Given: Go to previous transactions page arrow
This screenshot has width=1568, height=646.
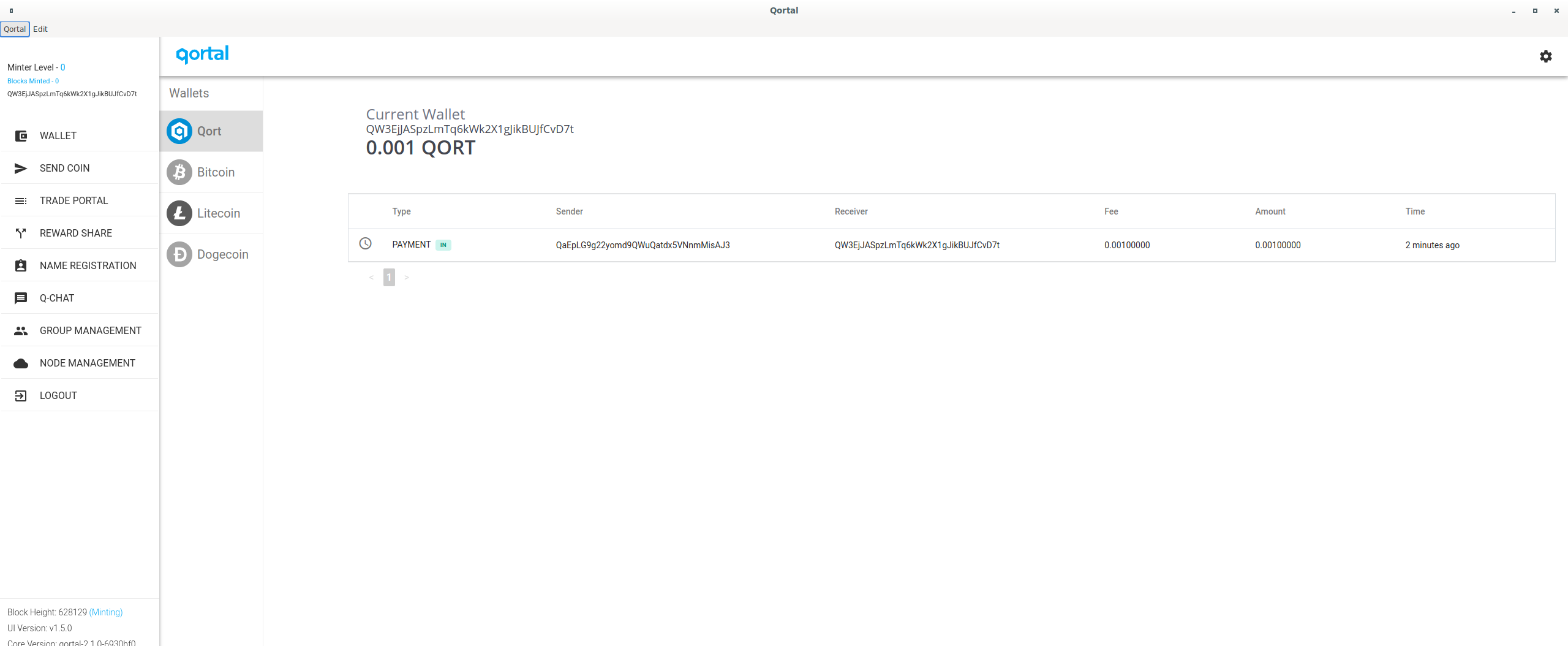Looking at the screenshot, I should tap(371, 278).
